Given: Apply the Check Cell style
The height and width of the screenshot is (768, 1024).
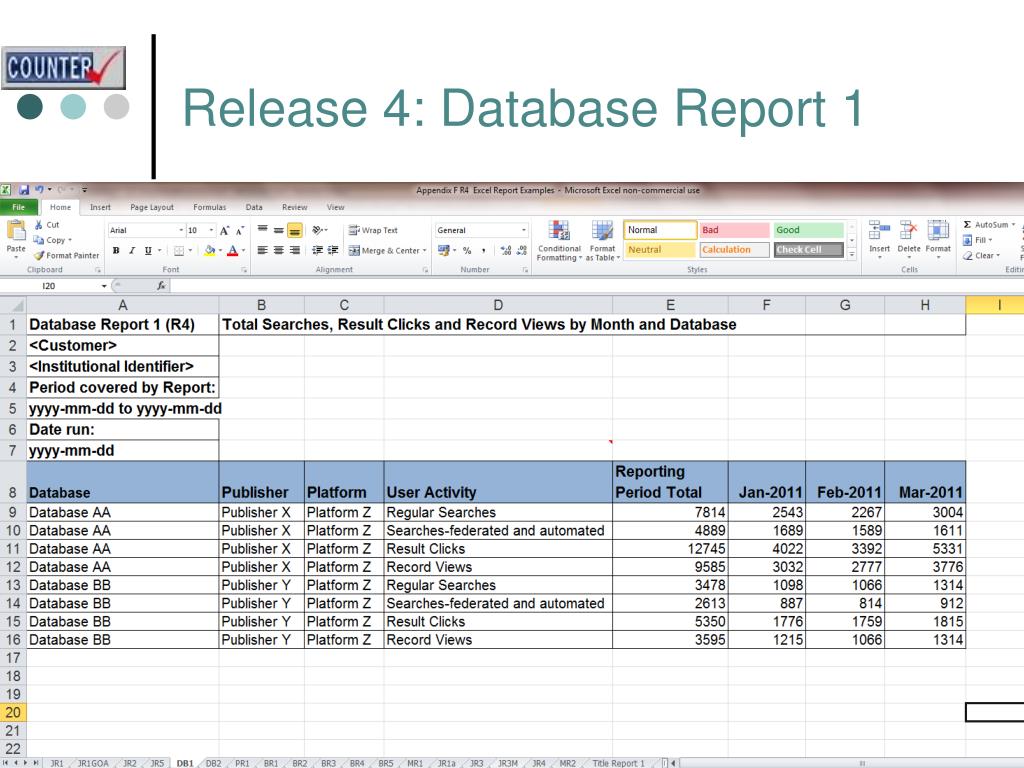Looking at the screenshot, I should [x=808, y=250].
